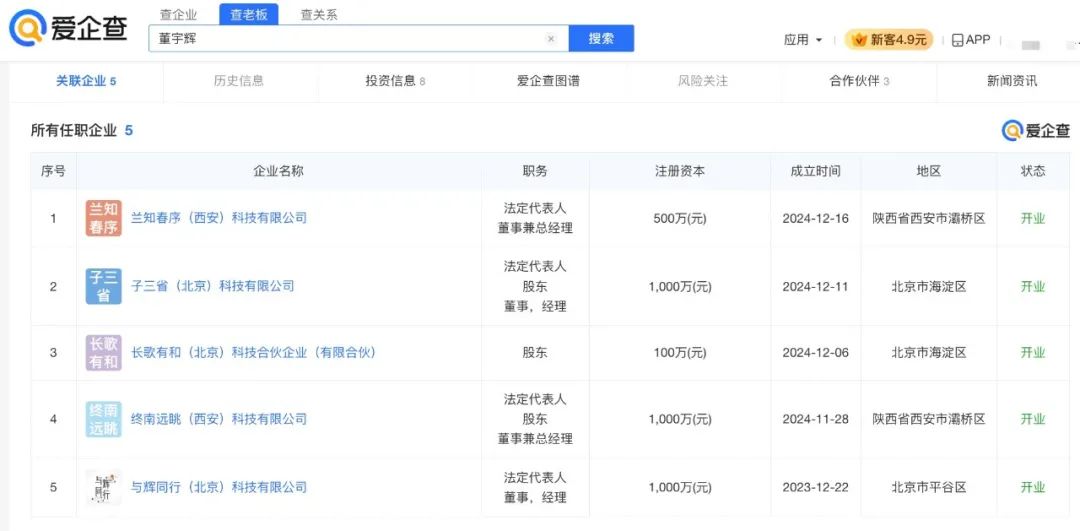Viewport: 1080px width, 531px height.
Task: Click the 企业名称 column header
Action: 278,171
